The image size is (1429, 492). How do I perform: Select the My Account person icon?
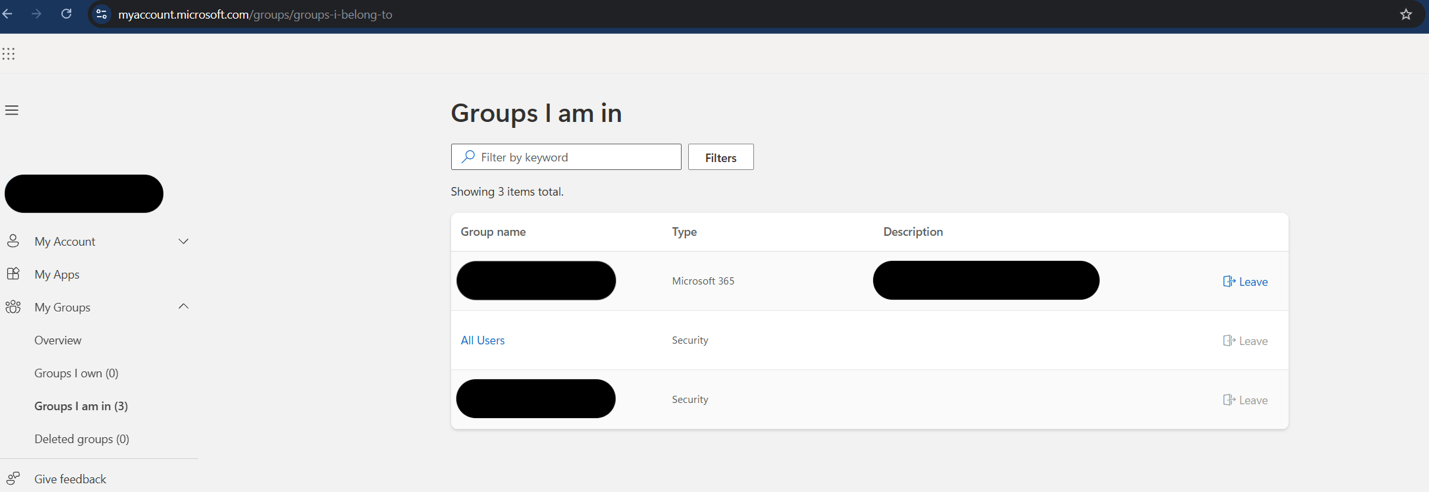click(x=13, y=241)
